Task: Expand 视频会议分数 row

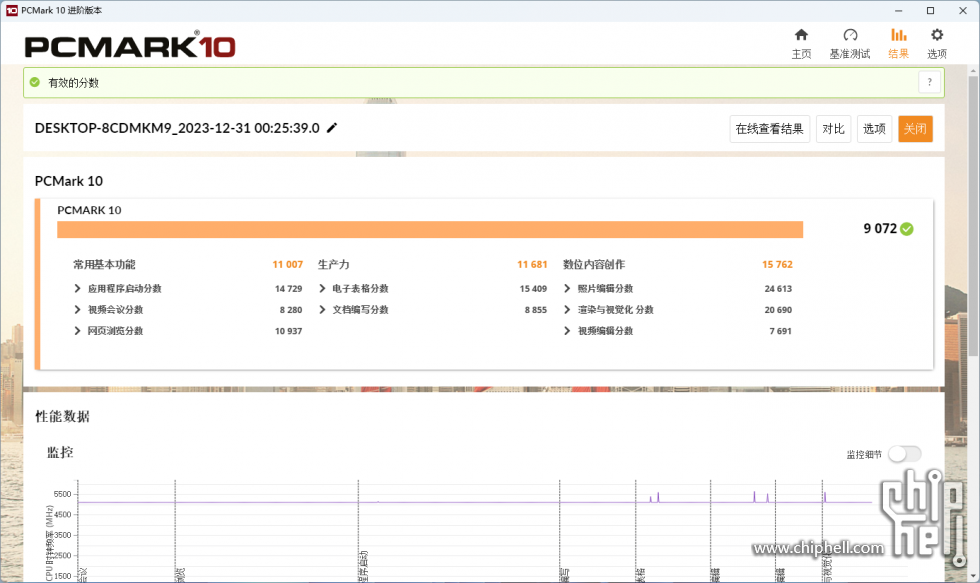Action: pos(78,309)
